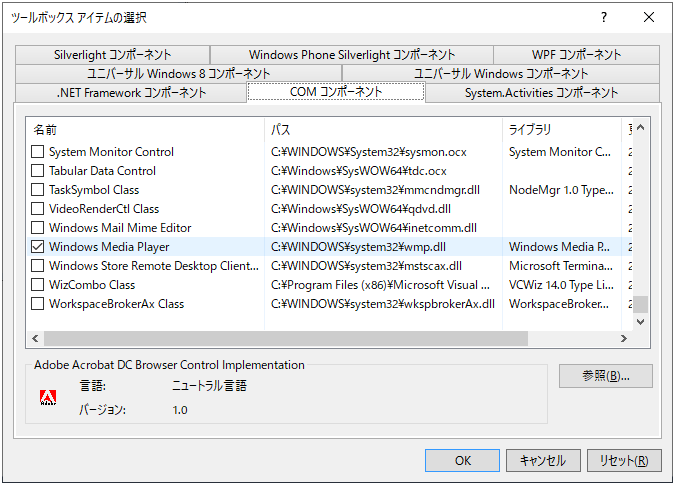Click path C:¥WINDOWS¥system32¥wkspbrokerAx.dll

(383, 304)
